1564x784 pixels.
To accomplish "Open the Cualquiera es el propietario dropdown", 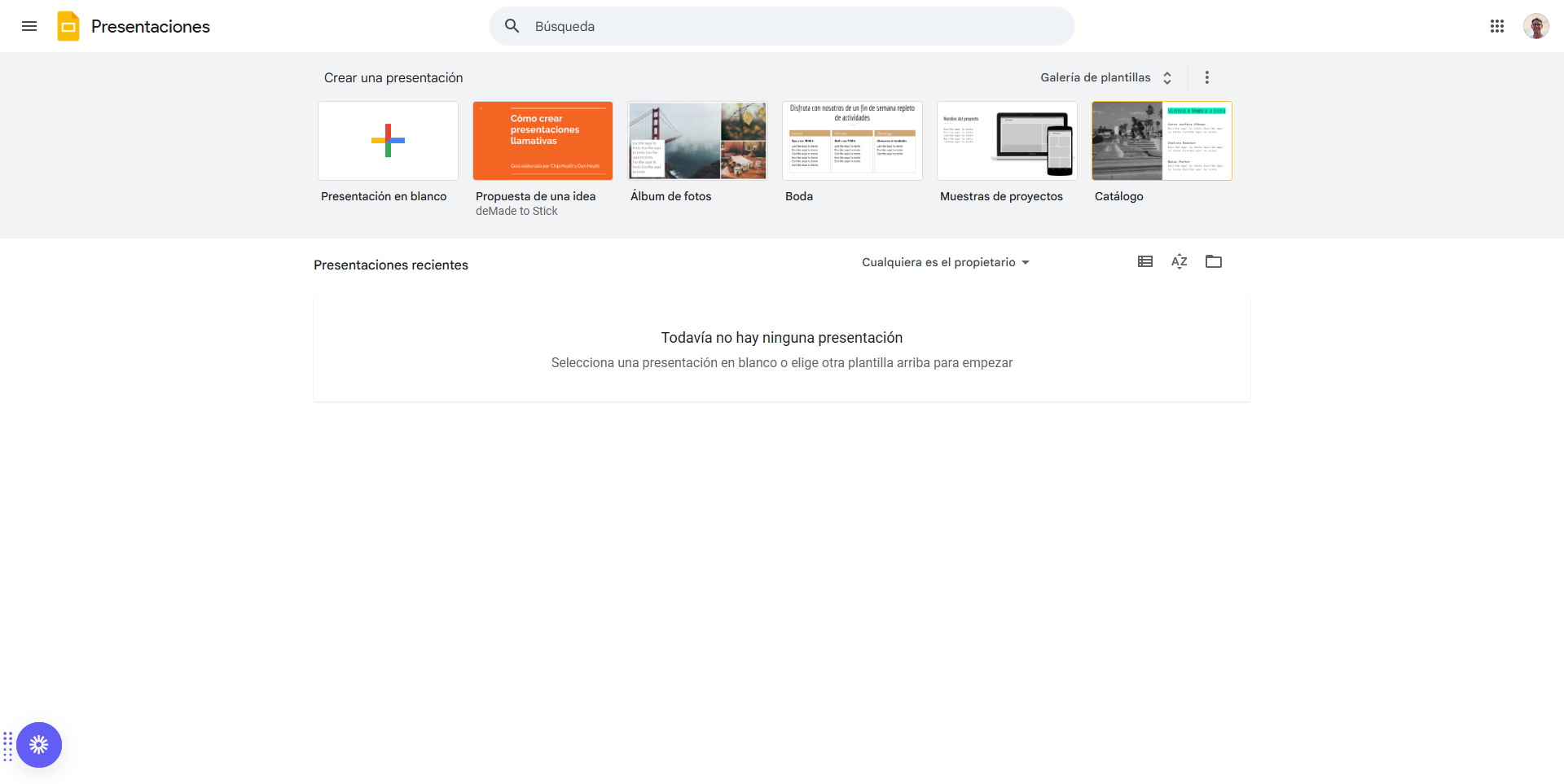I will pyautogui.click(x=945, y=262).
